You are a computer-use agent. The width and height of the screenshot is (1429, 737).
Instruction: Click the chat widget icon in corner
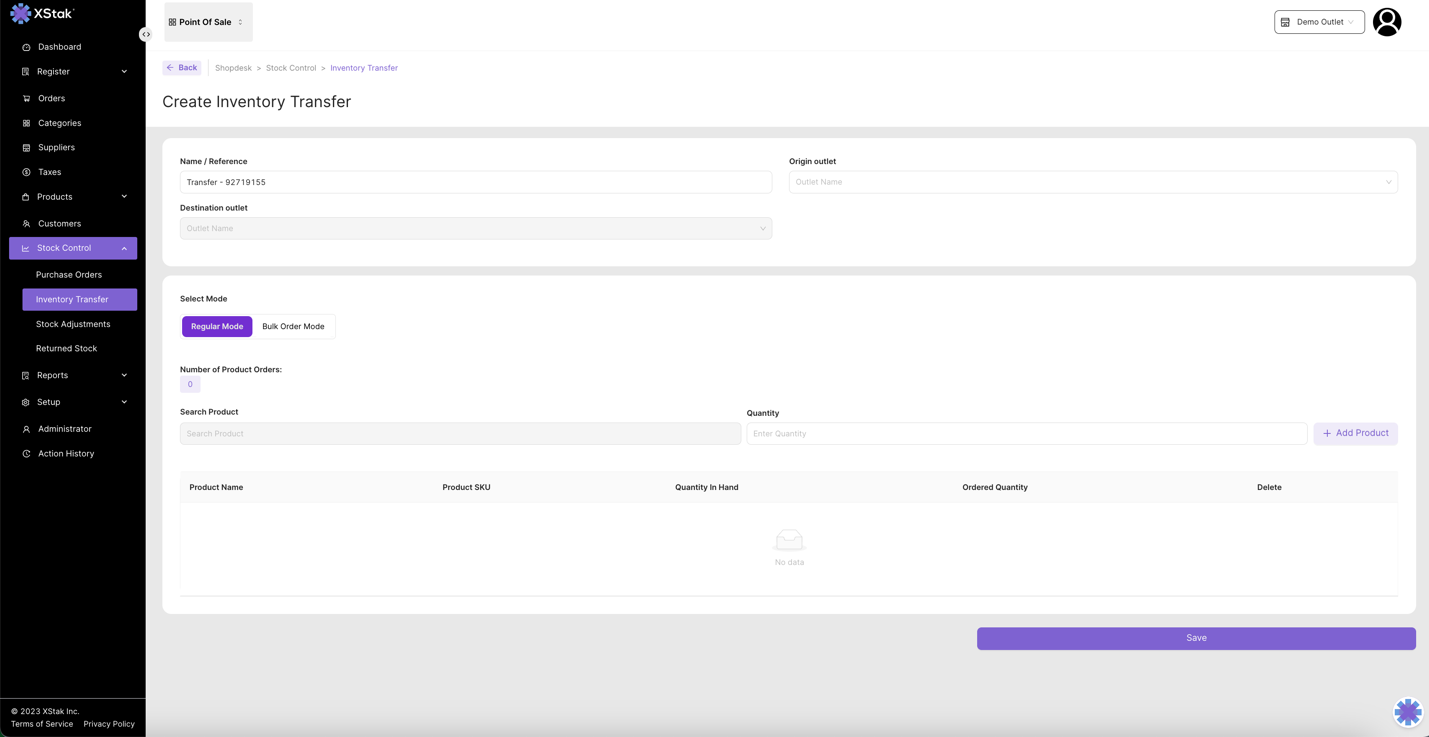(1407, 711)
